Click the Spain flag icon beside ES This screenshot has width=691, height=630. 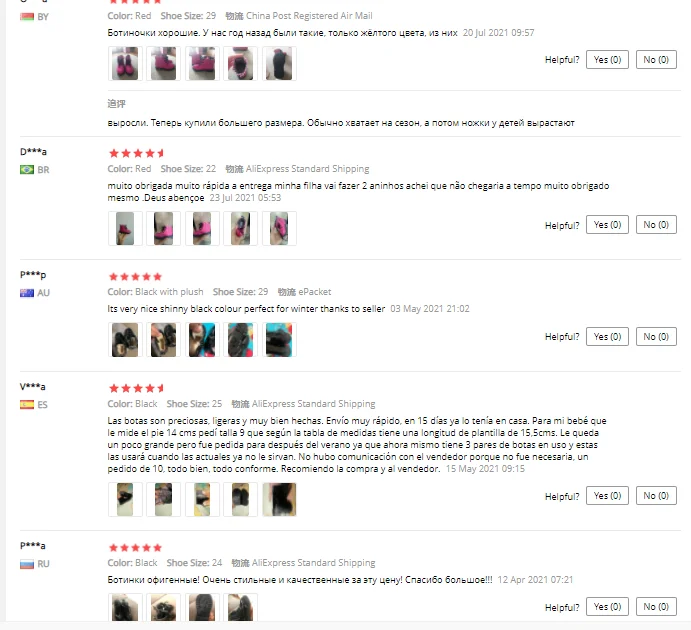tap(27, 404)
